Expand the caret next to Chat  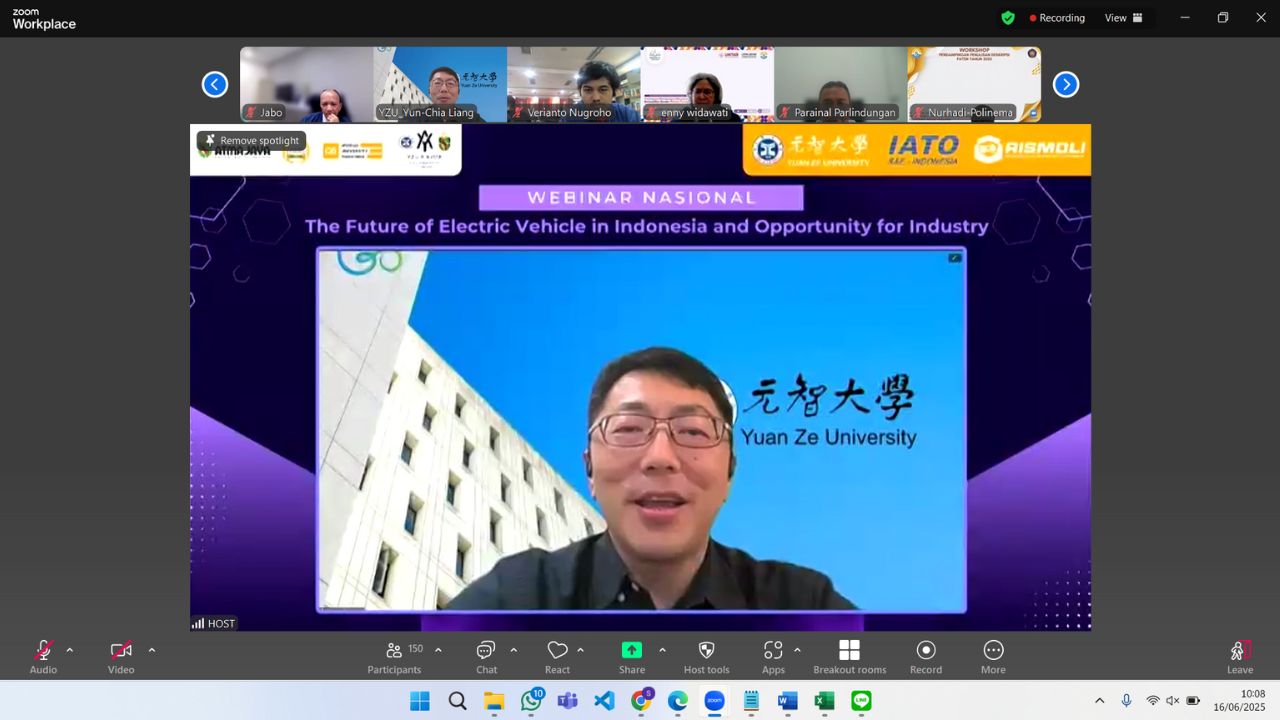click(x=514, y=650)
